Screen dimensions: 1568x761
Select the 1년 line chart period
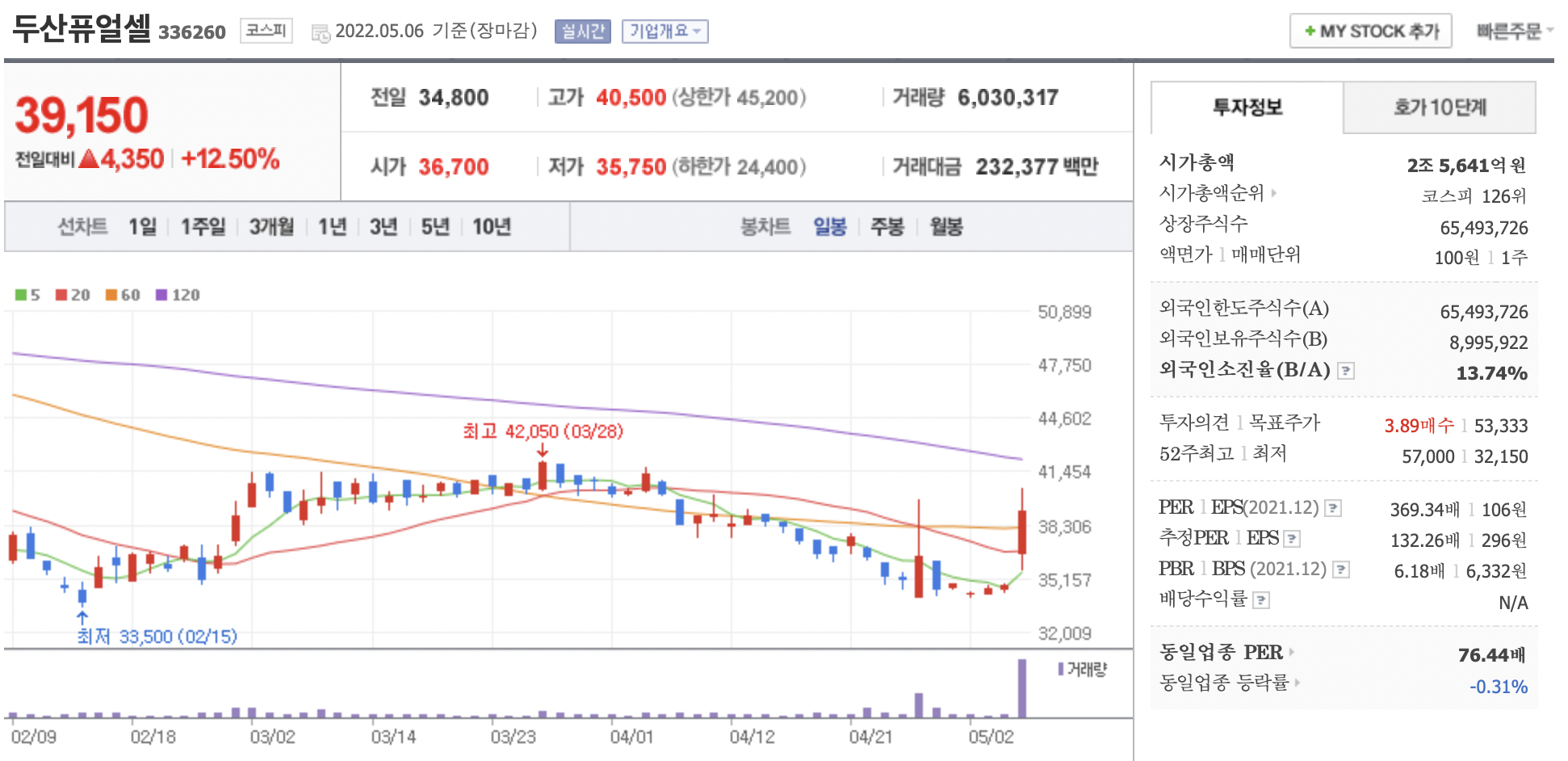tap(332, 227)
